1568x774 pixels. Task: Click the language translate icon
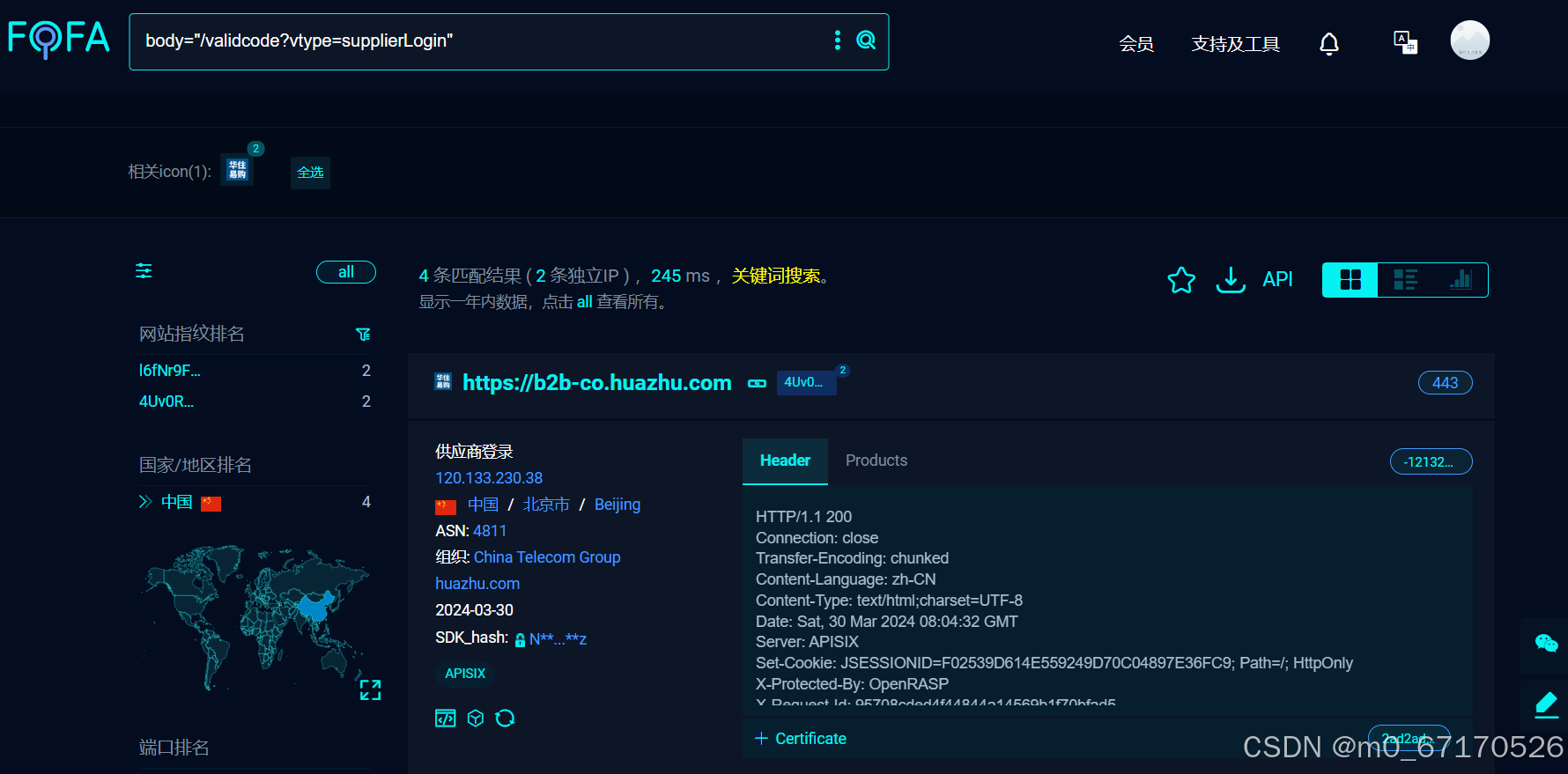(1405, 42)
